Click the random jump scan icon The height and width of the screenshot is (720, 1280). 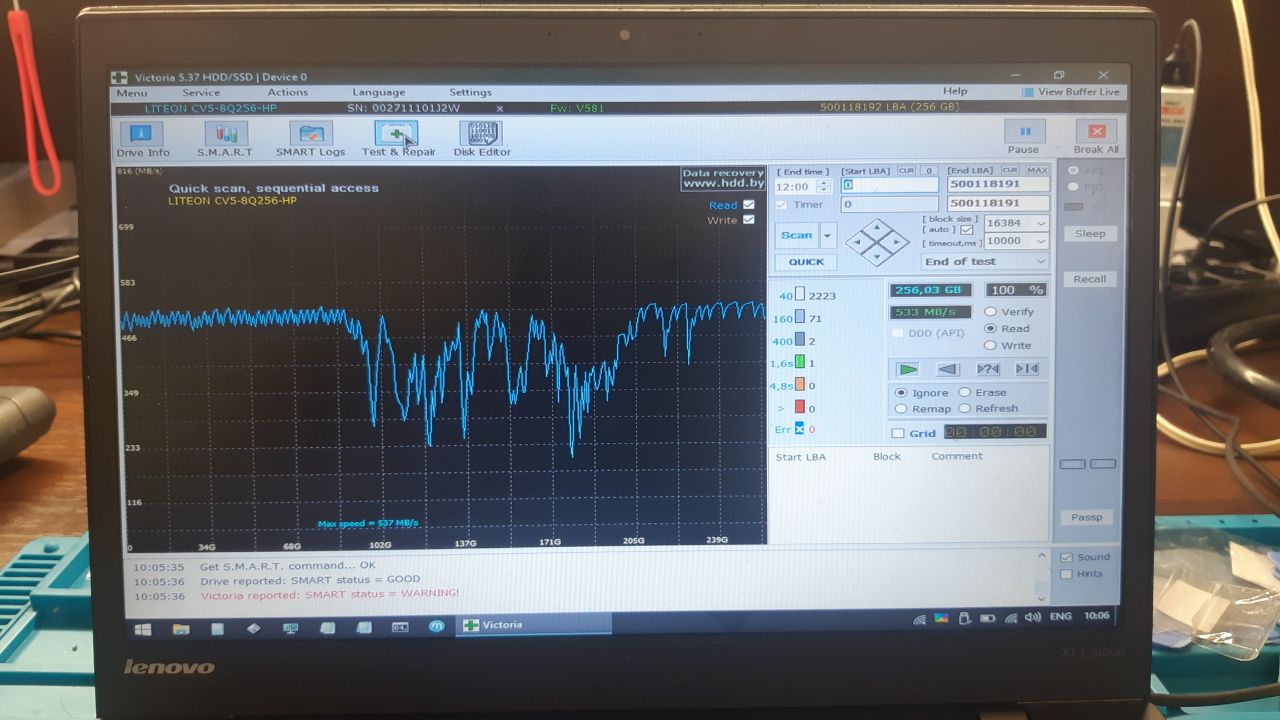(987, 369)
